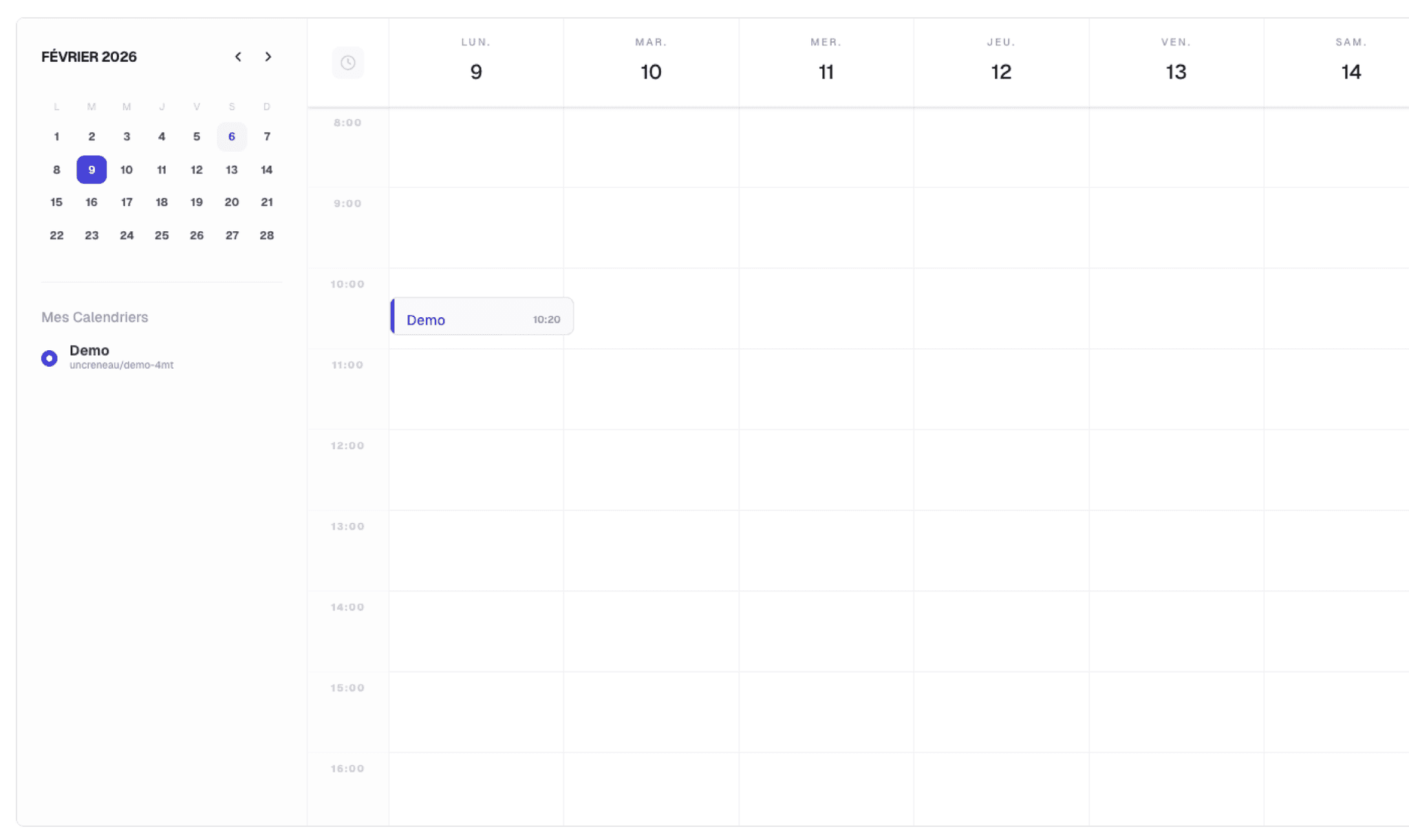The image size is (1409, 840).
Task: Select February 1 in the mini calendar
Action: [56, 136]
